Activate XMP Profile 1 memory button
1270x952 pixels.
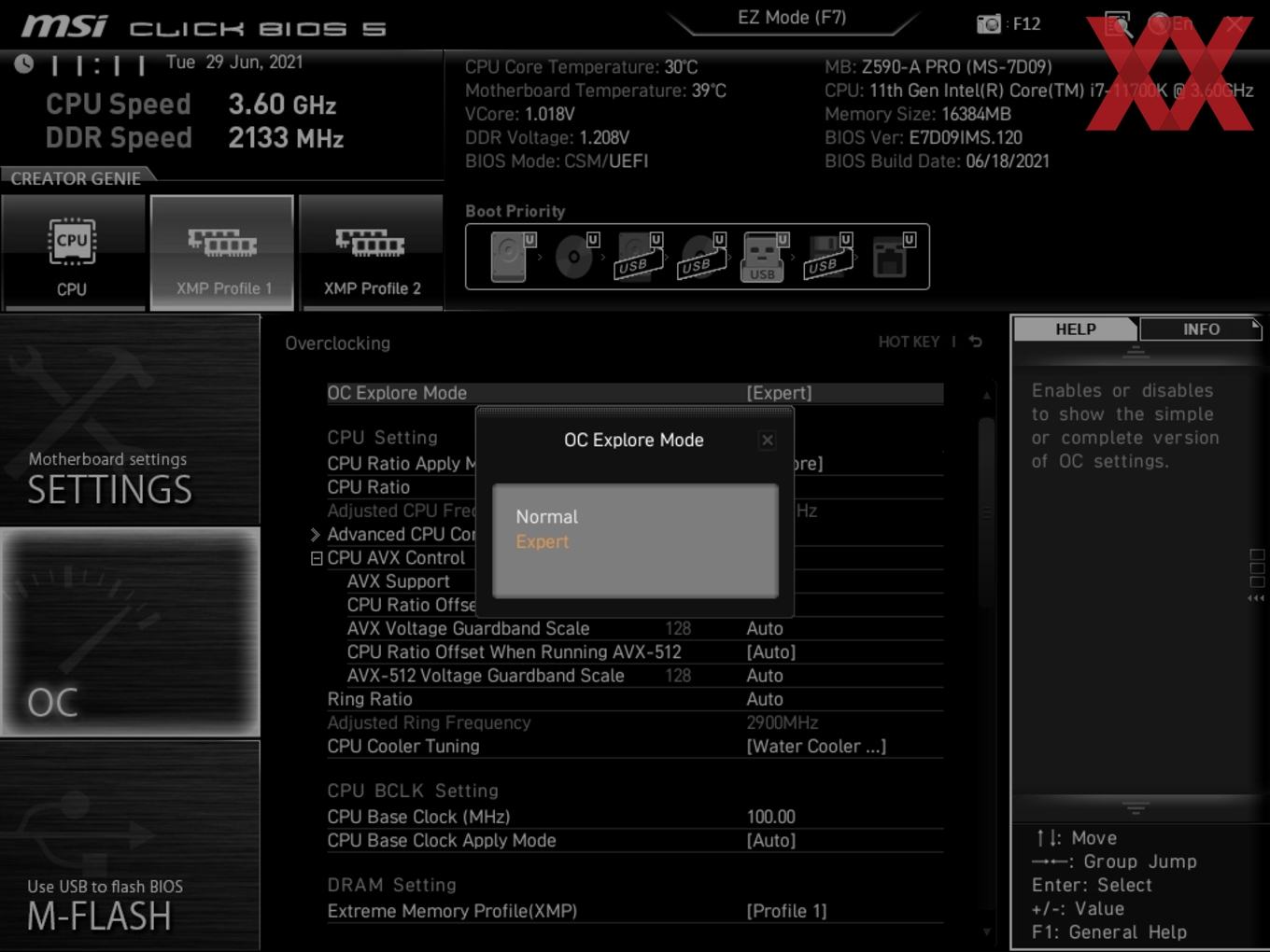(222, 252)
